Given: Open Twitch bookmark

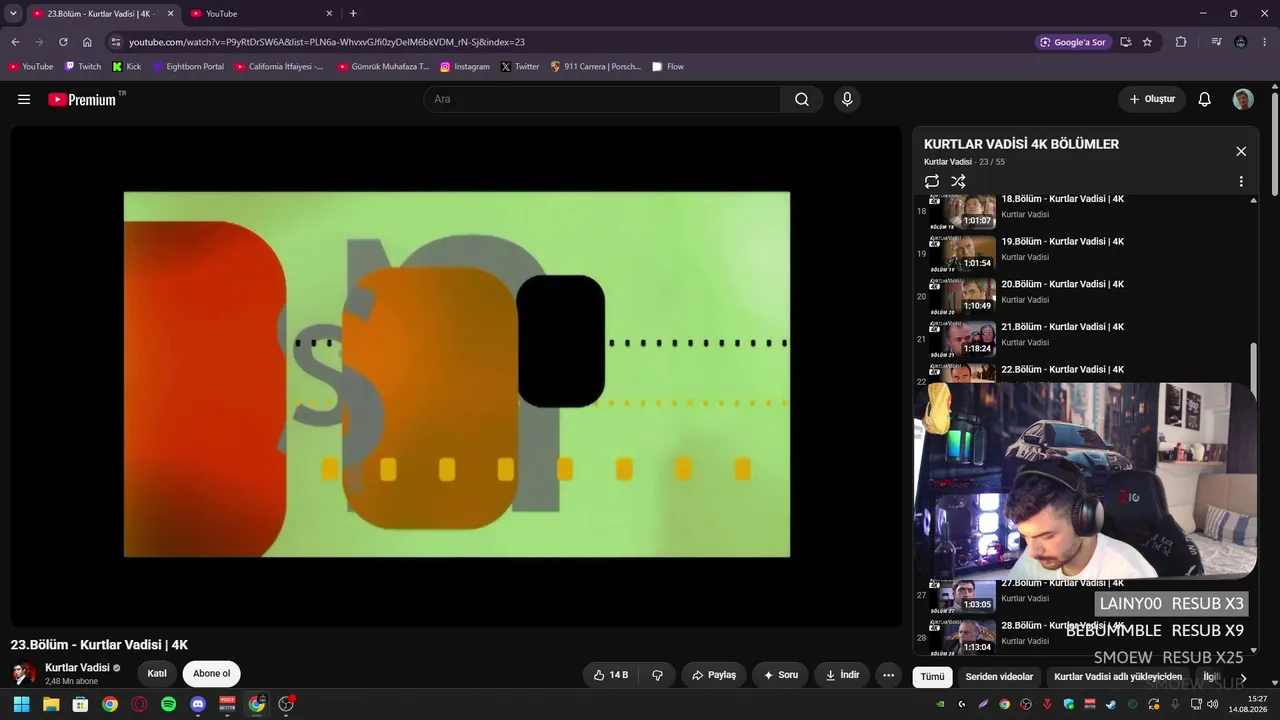Looking at the screenshot, I should pos(83,67).
